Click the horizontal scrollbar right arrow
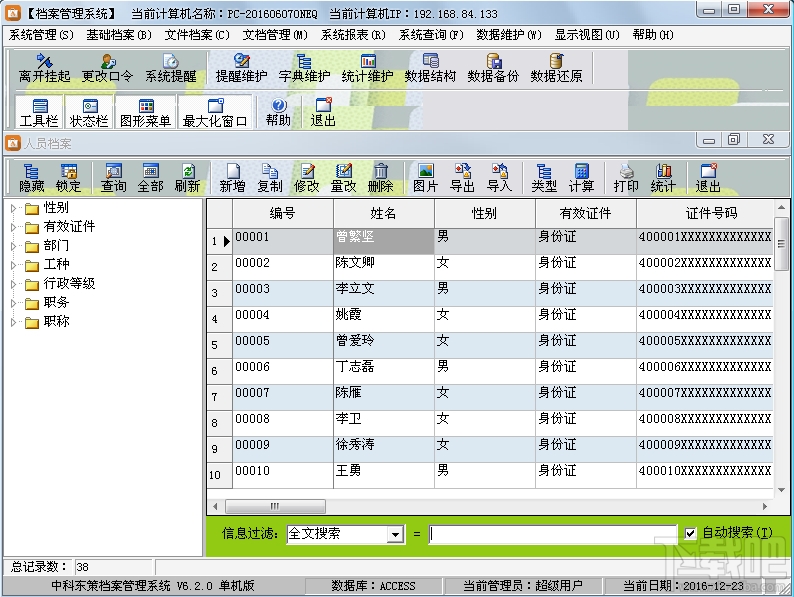The image size is (794, 597). tap(765, 506)
